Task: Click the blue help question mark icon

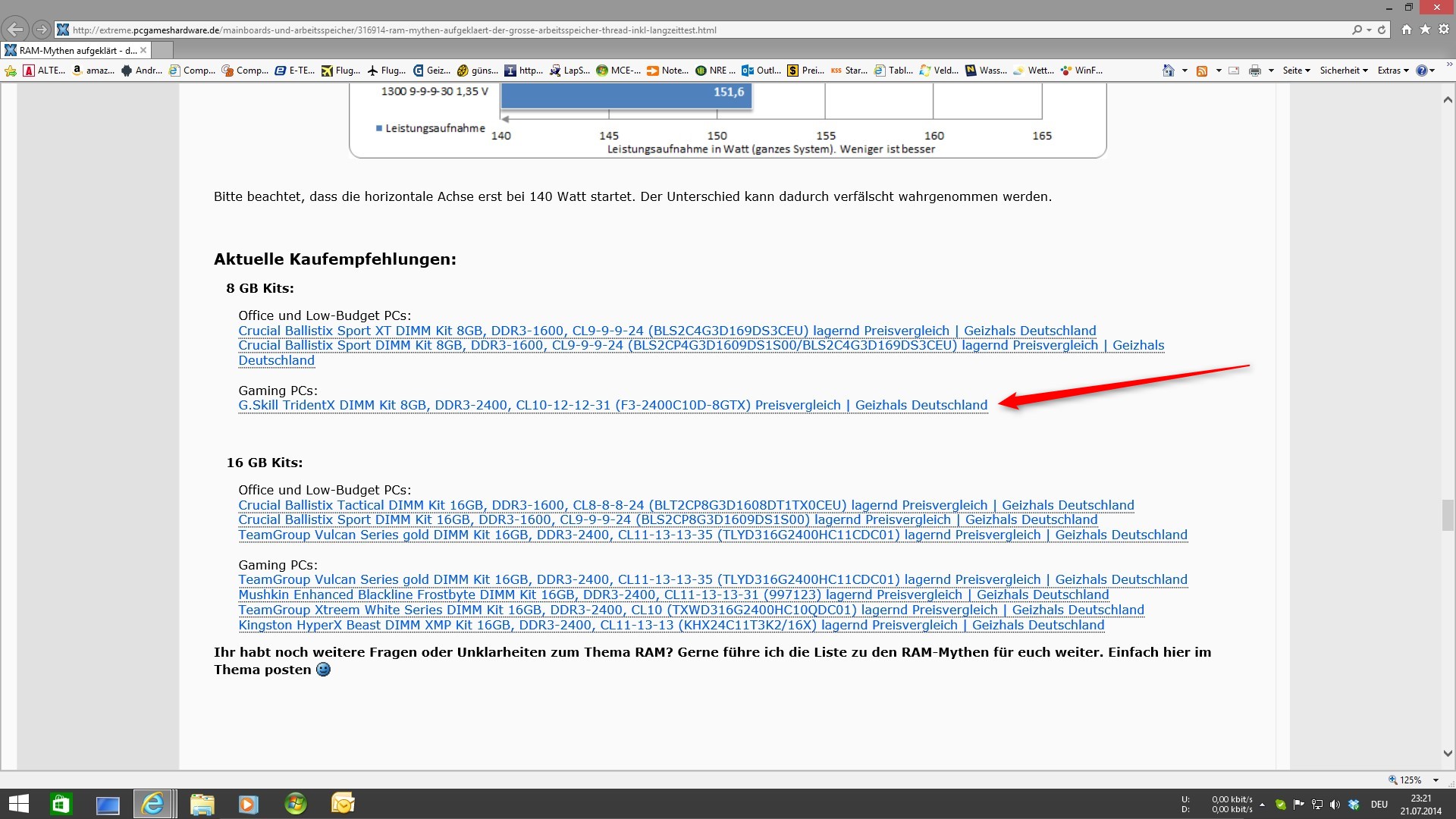Action: 1421,71
